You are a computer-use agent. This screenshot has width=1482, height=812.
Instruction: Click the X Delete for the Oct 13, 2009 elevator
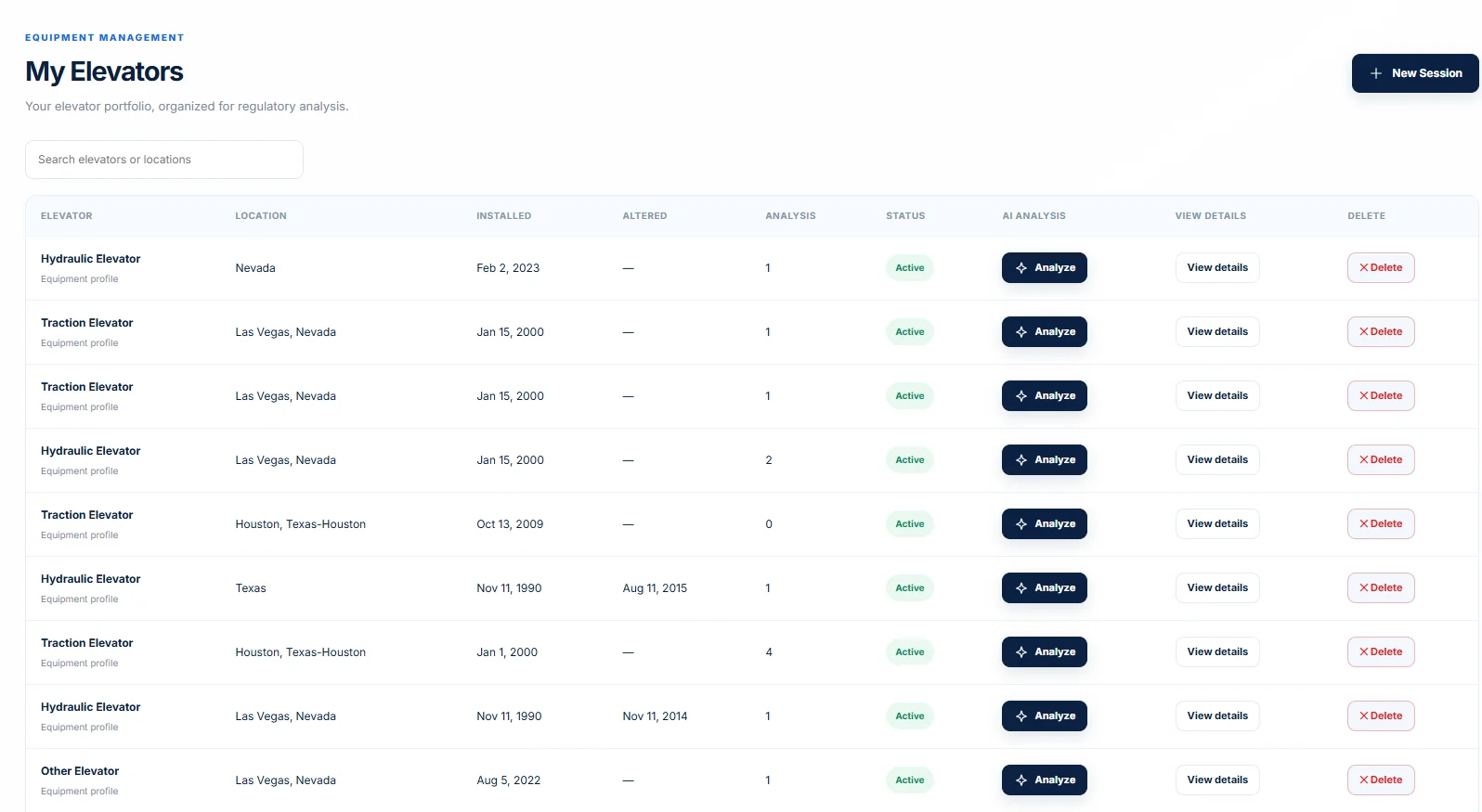(1381, 524)
